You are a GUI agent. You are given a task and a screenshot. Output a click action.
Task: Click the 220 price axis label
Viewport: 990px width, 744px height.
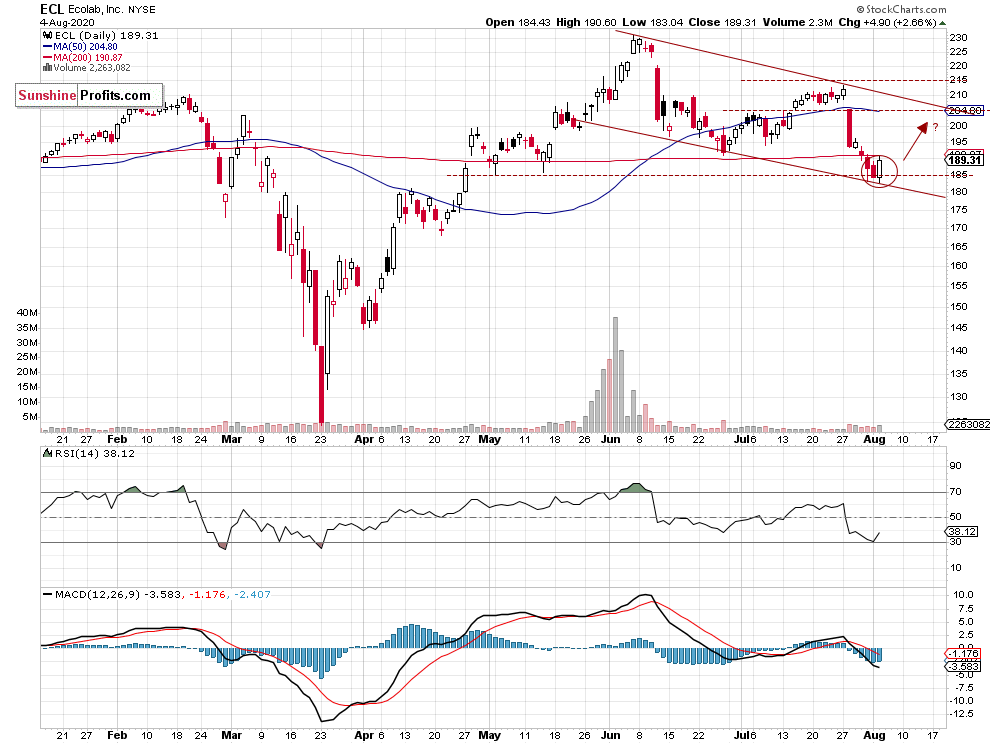tap(958, 66)
